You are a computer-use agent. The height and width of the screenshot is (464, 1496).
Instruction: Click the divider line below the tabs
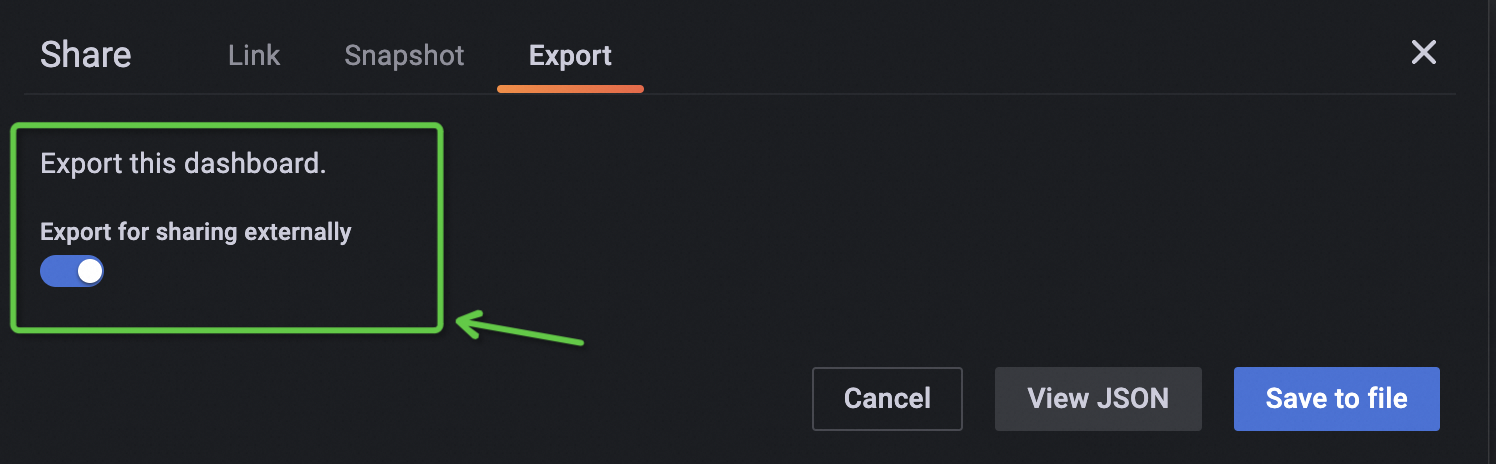[740, 94]
